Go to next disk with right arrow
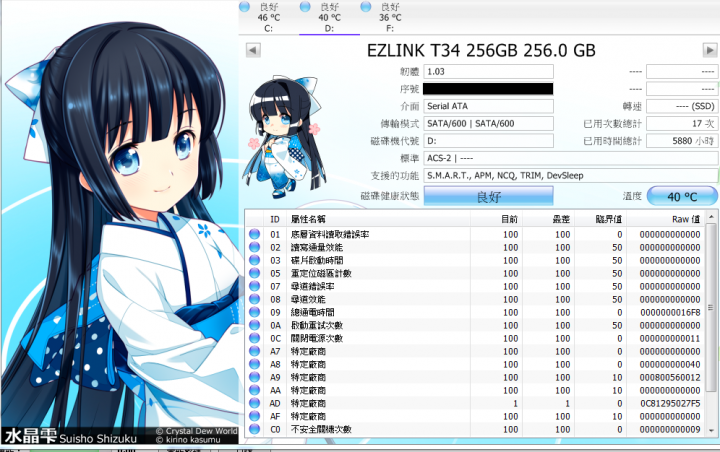720x452 pixels. (710, 50)
